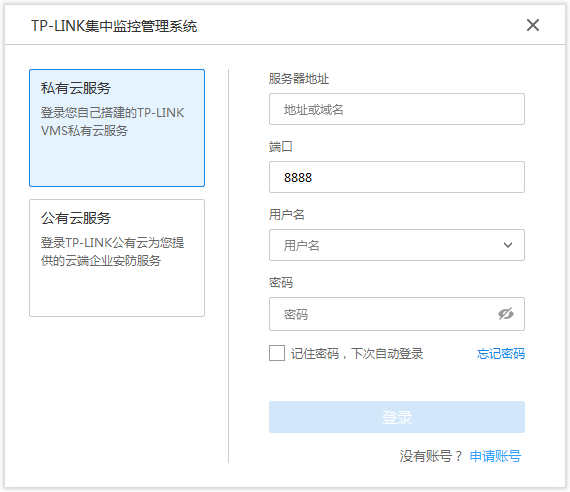Click the 记住密码，下次自动登录 label text
The width and height of the screenshot is (570, 492).
click(357, 353)
